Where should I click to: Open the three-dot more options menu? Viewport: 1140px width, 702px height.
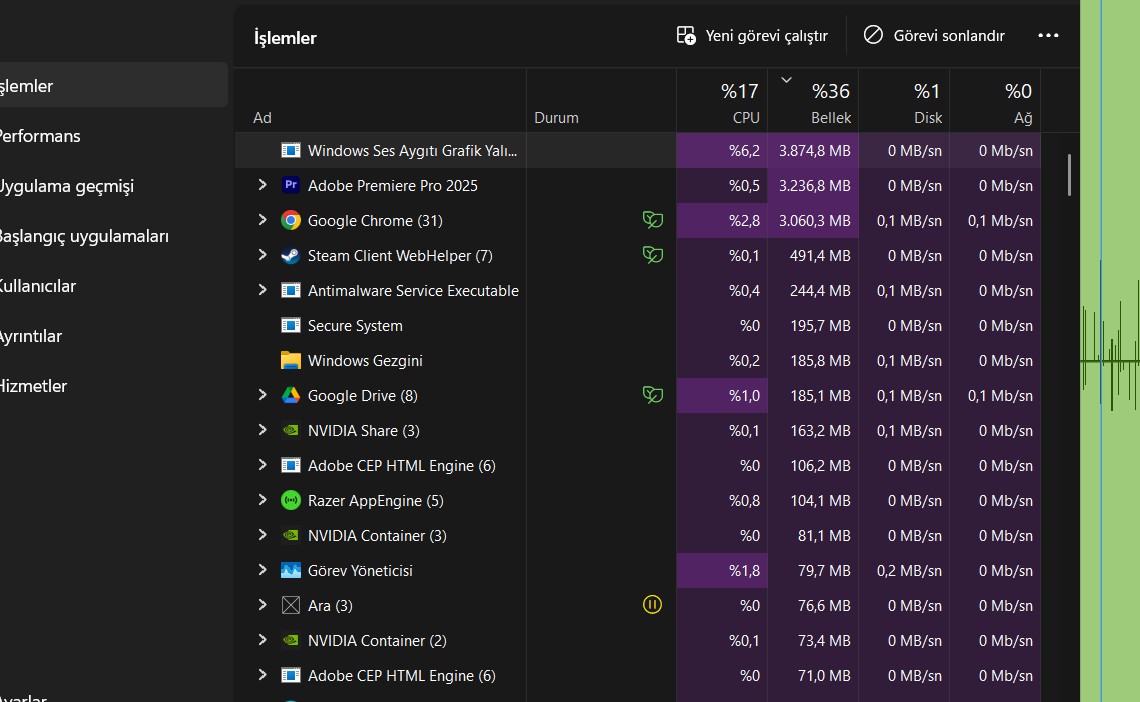(x=1048, y=35)
